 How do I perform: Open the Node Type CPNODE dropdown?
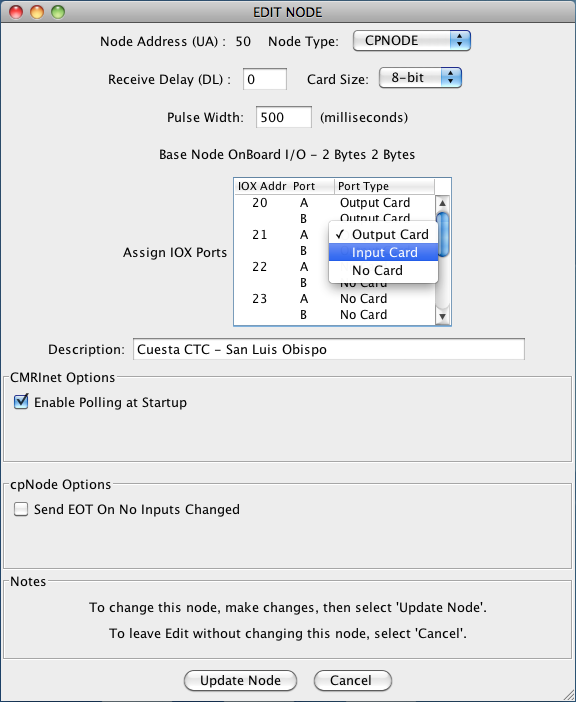pyautogui.click(x=411, y=41)
